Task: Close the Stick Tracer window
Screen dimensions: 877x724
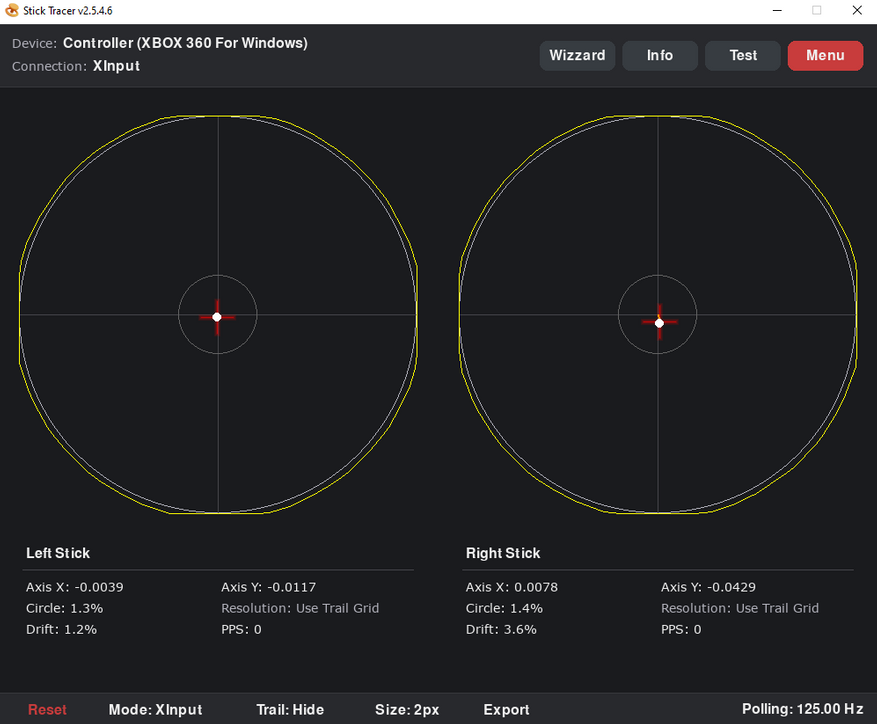Action: [x=857, y=11]
